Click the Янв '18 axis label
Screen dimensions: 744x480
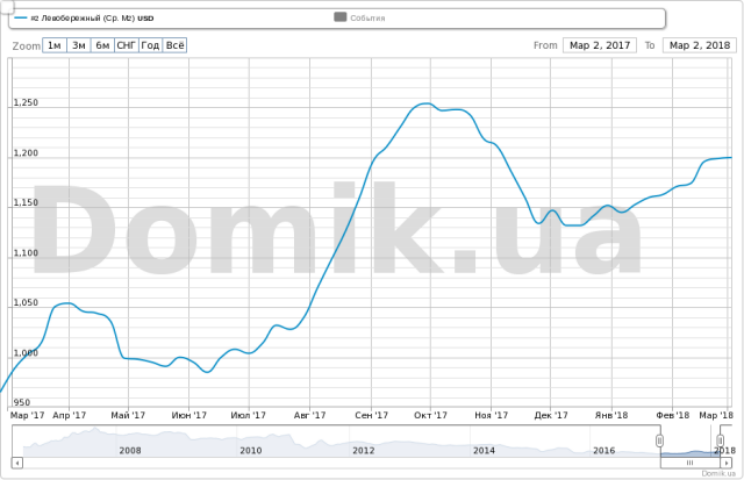click(x=612, y=415)
